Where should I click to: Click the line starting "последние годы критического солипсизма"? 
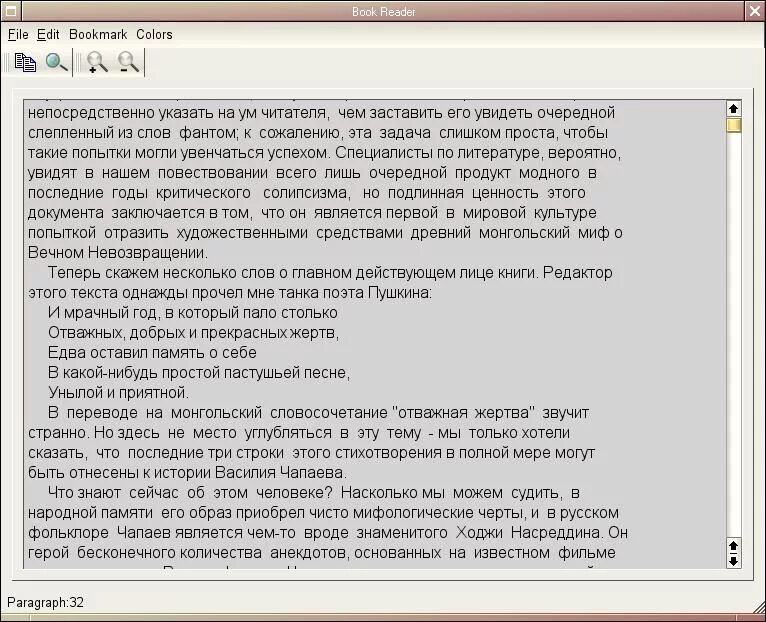306,193
